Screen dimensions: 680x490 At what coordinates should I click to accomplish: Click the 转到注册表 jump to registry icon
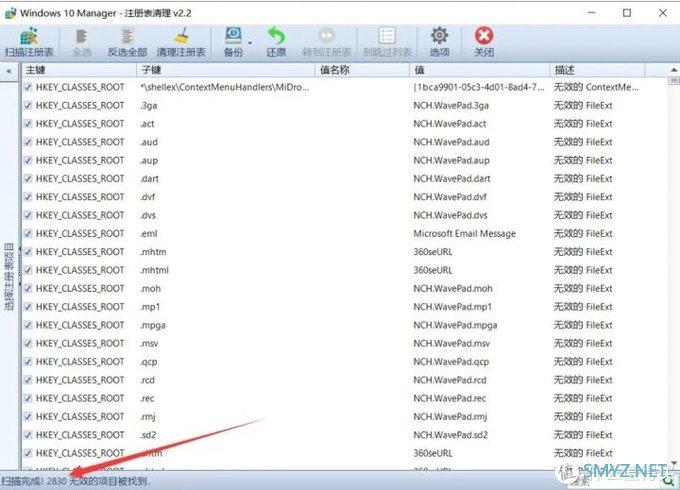[327, 36]
